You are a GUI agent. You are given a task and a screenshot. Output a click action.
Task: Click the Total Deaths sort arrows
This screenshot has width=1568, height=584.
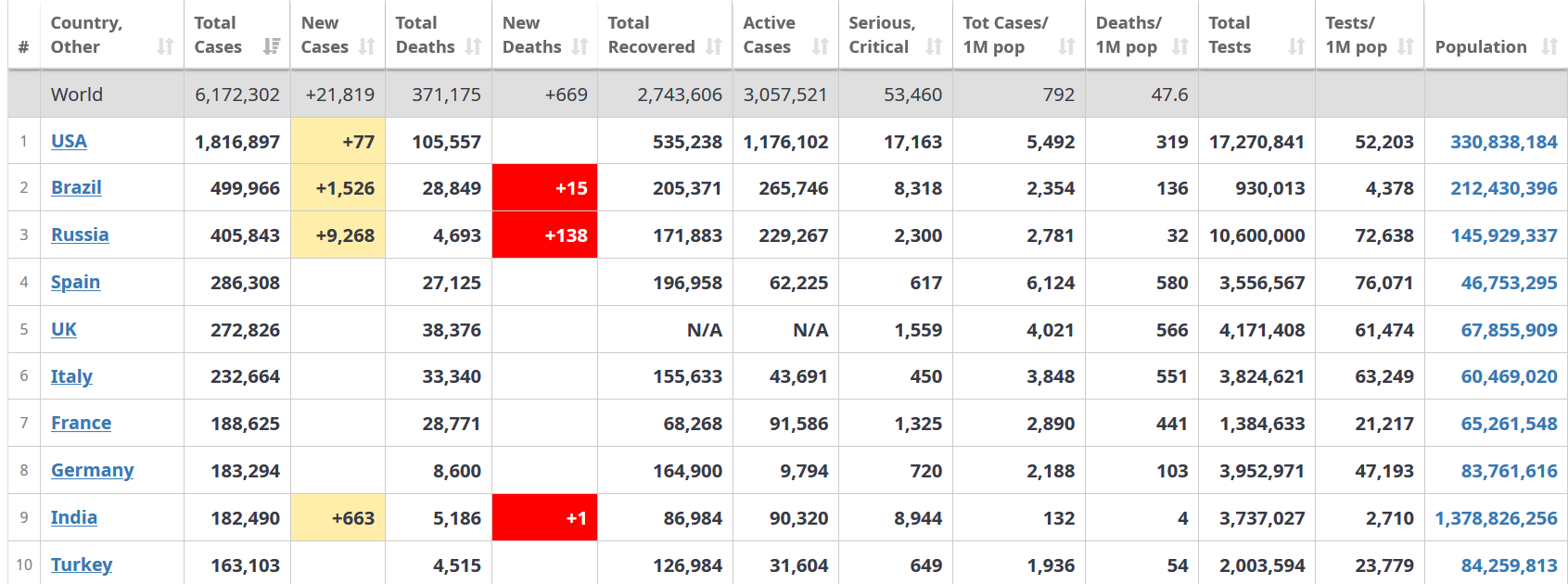click(474, 46)
